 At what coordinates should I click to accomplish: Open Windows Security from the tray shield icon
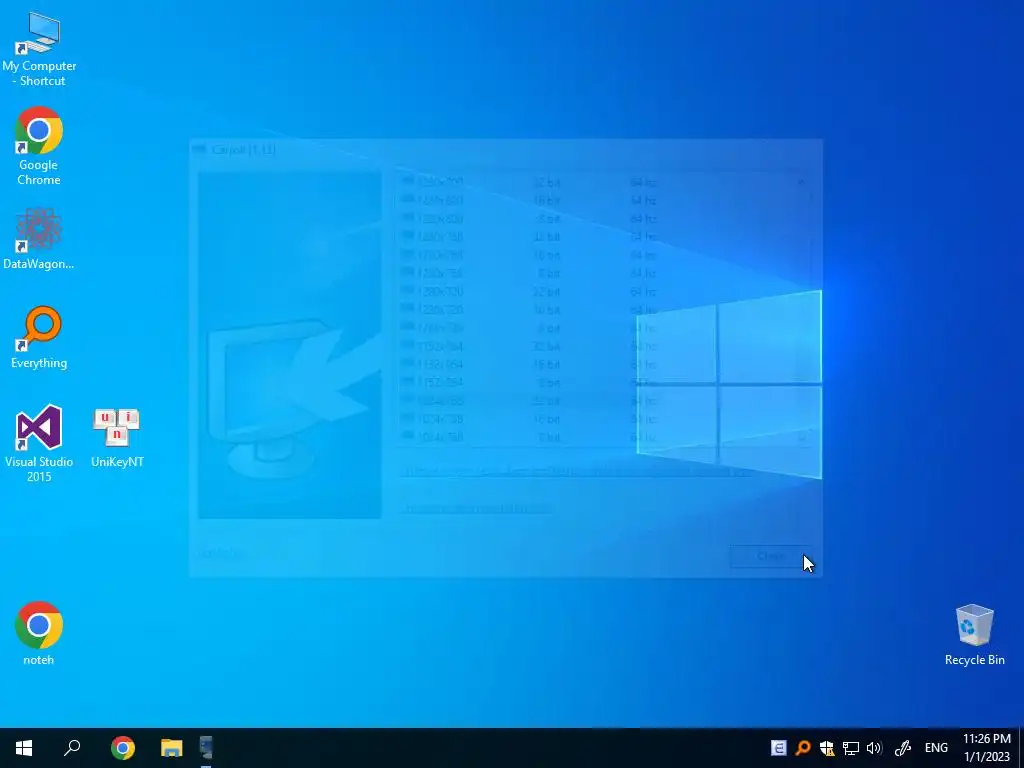coord(827,748)
